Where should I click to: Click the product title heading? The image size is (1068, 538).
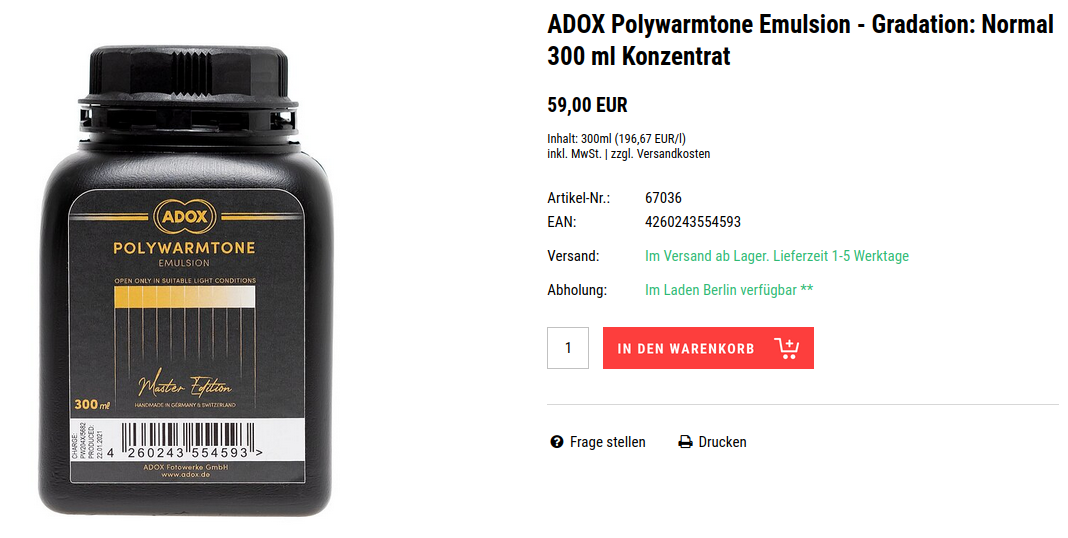click(x=801, y=40)
